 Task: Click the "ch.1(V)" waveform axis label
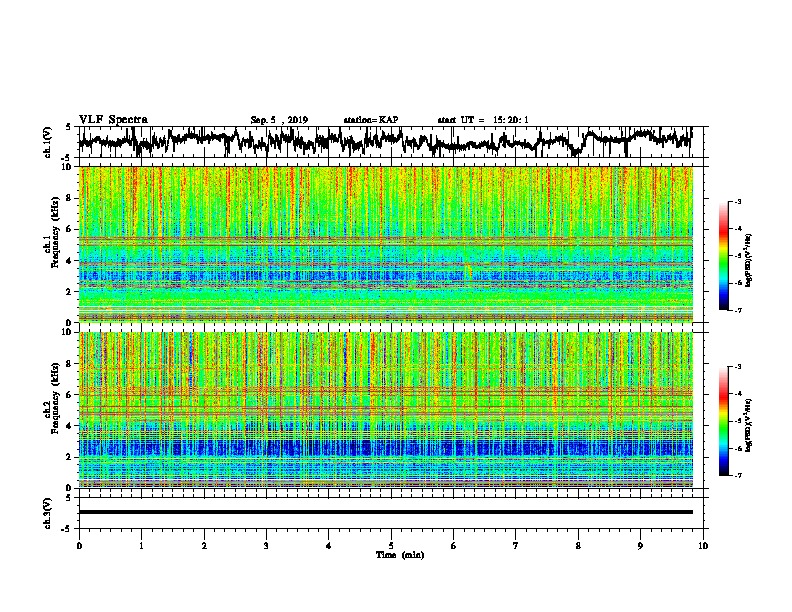(47, 142)
